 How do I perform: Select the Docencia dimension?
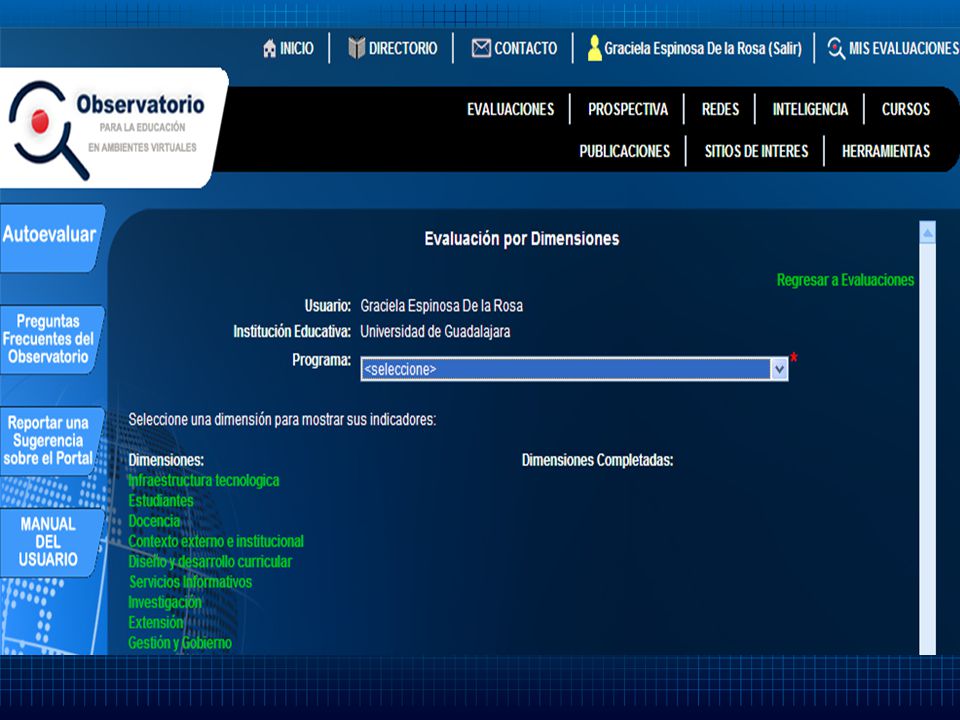154,521
